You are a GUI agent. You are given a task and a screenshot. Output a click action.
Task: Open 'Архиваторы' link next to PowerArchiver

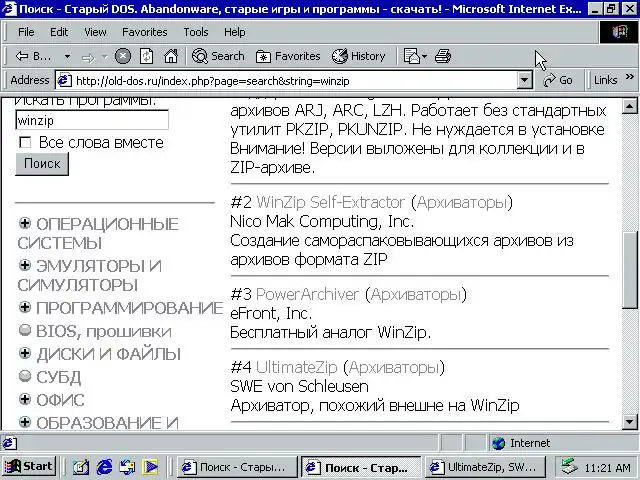pos(416,294)
